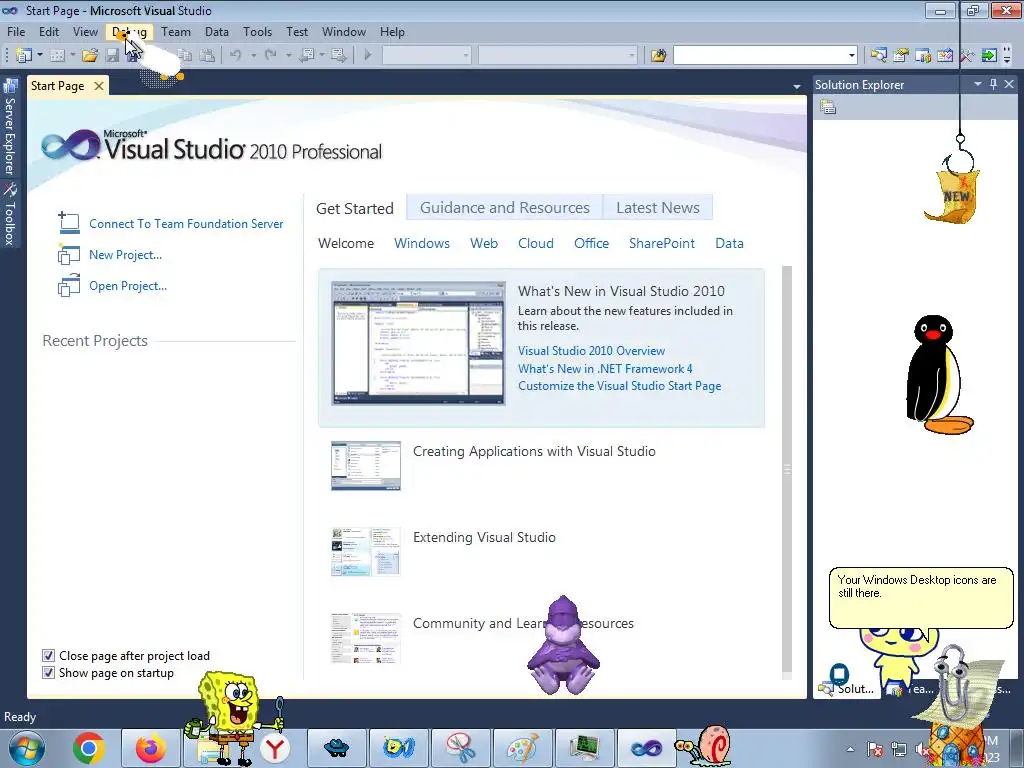The width and height of the screenshot is (1024, 768).
Task: Click the Open File folder toolbar icon
Action: coord(90,56)
